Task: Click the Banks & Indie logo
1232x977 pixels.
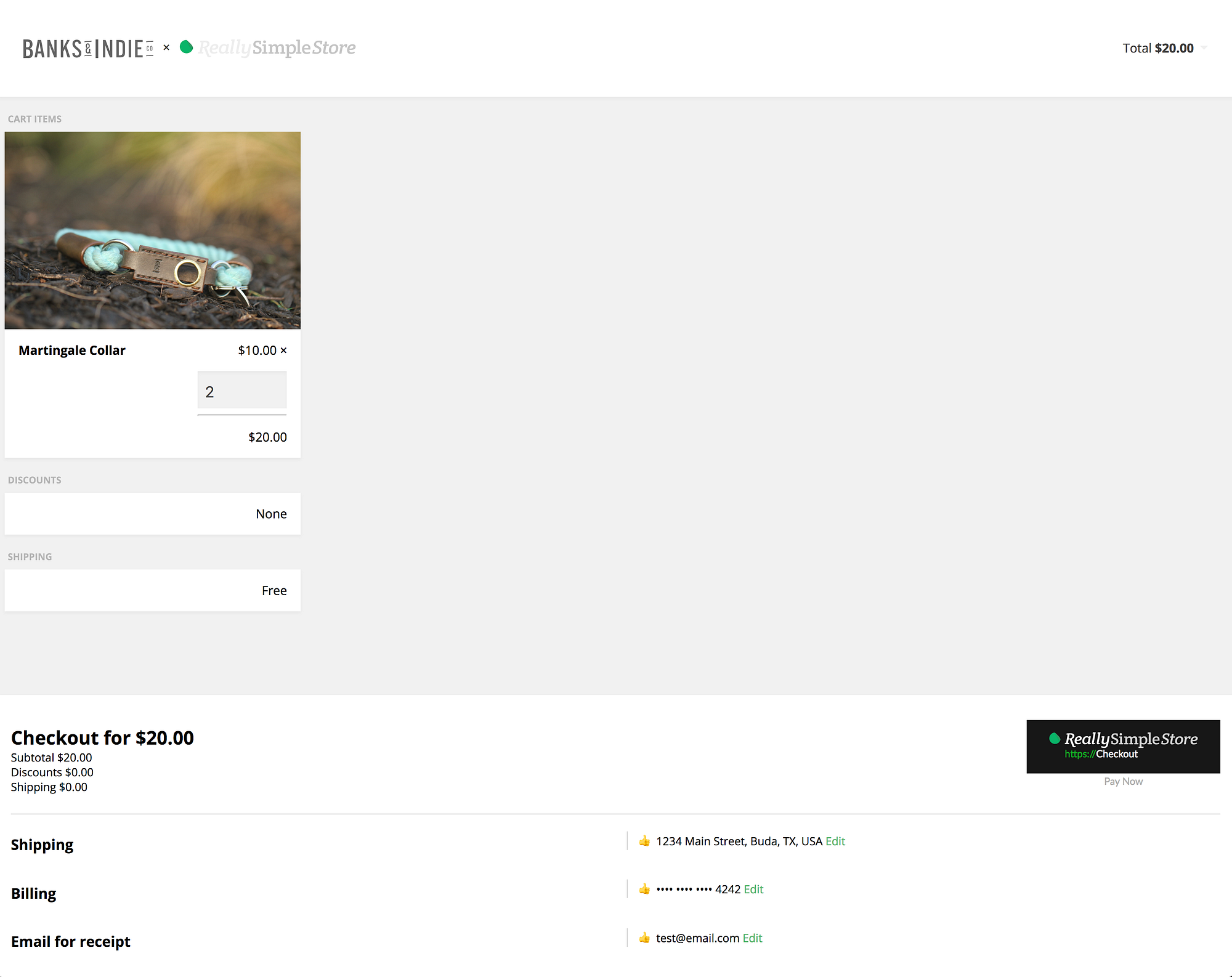Action: click(x=87, y=48)
